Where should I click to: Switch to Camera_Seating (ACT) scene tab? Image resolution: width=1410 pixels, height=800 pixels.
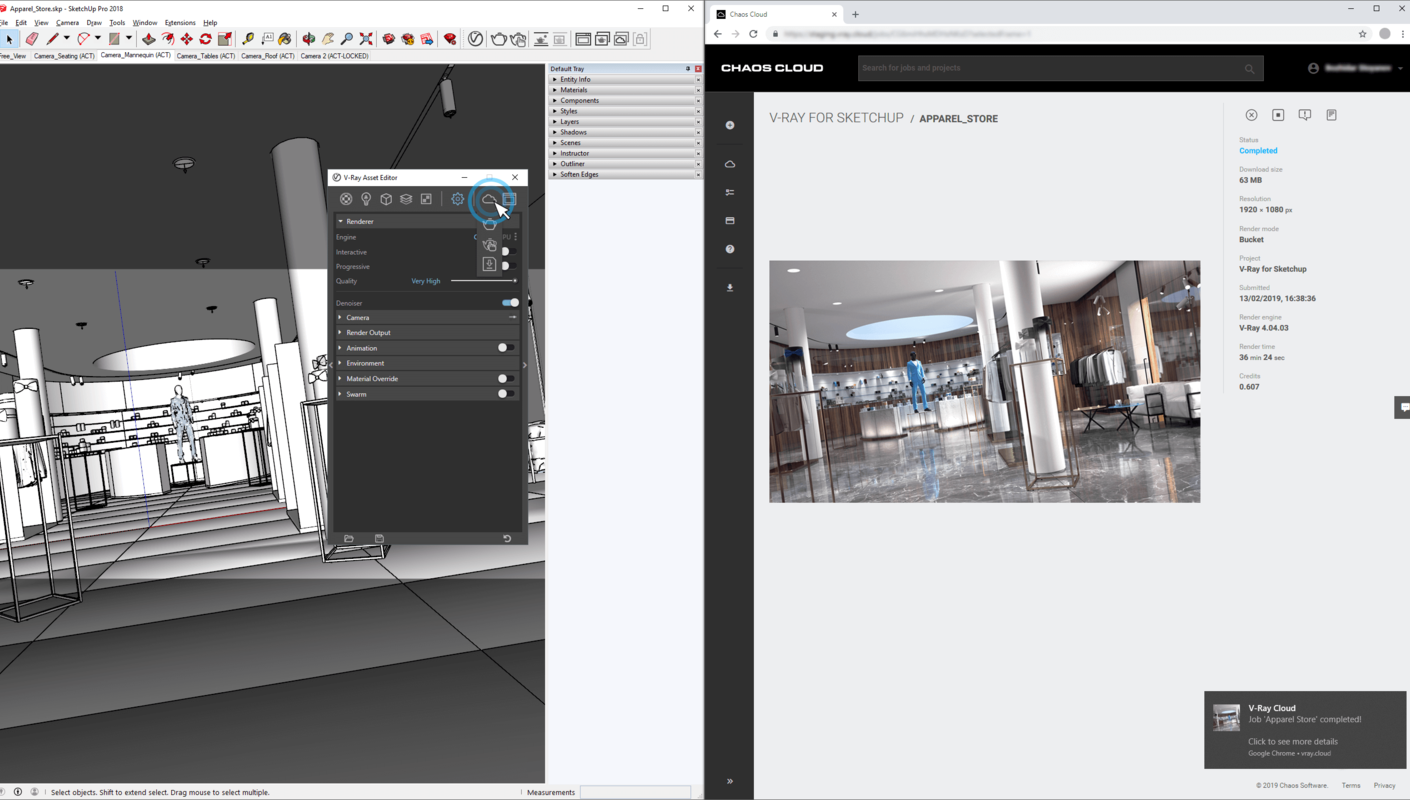64,56
